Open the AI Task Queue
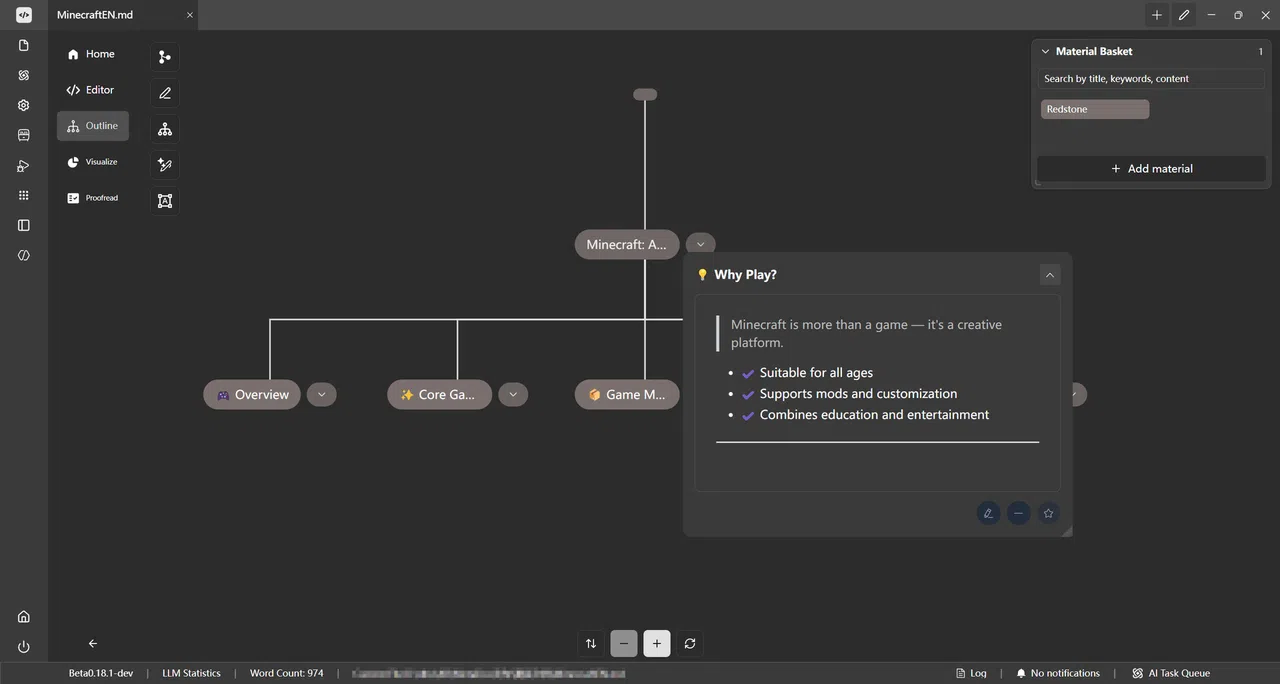Image resolution: width=1280 pixels, height=684 pixels. [1172, 673]
